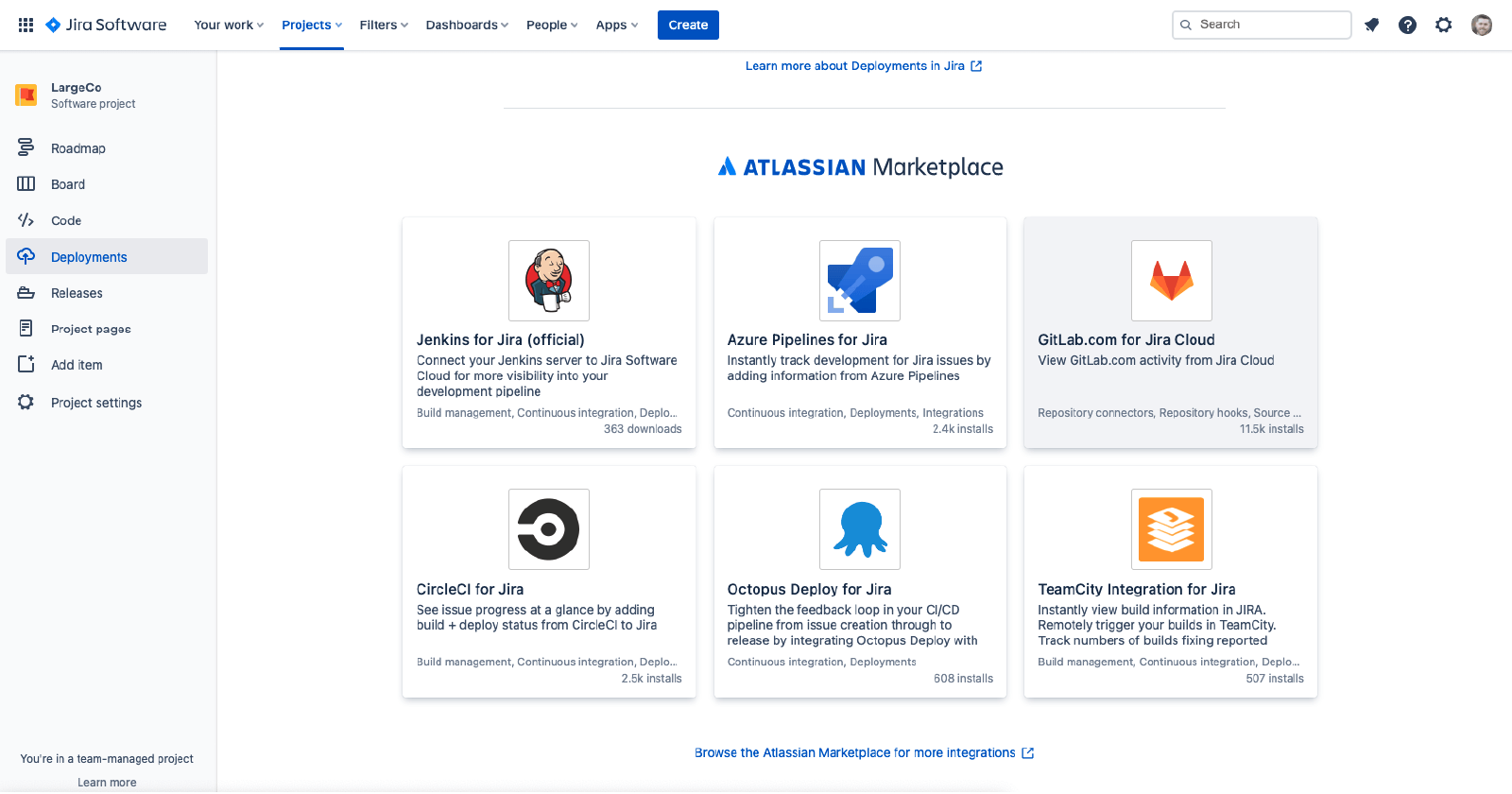The width and height of the screenshot is (1512, 794).
Task: Open the Apps dropdown menu
Action: [617, 25]
